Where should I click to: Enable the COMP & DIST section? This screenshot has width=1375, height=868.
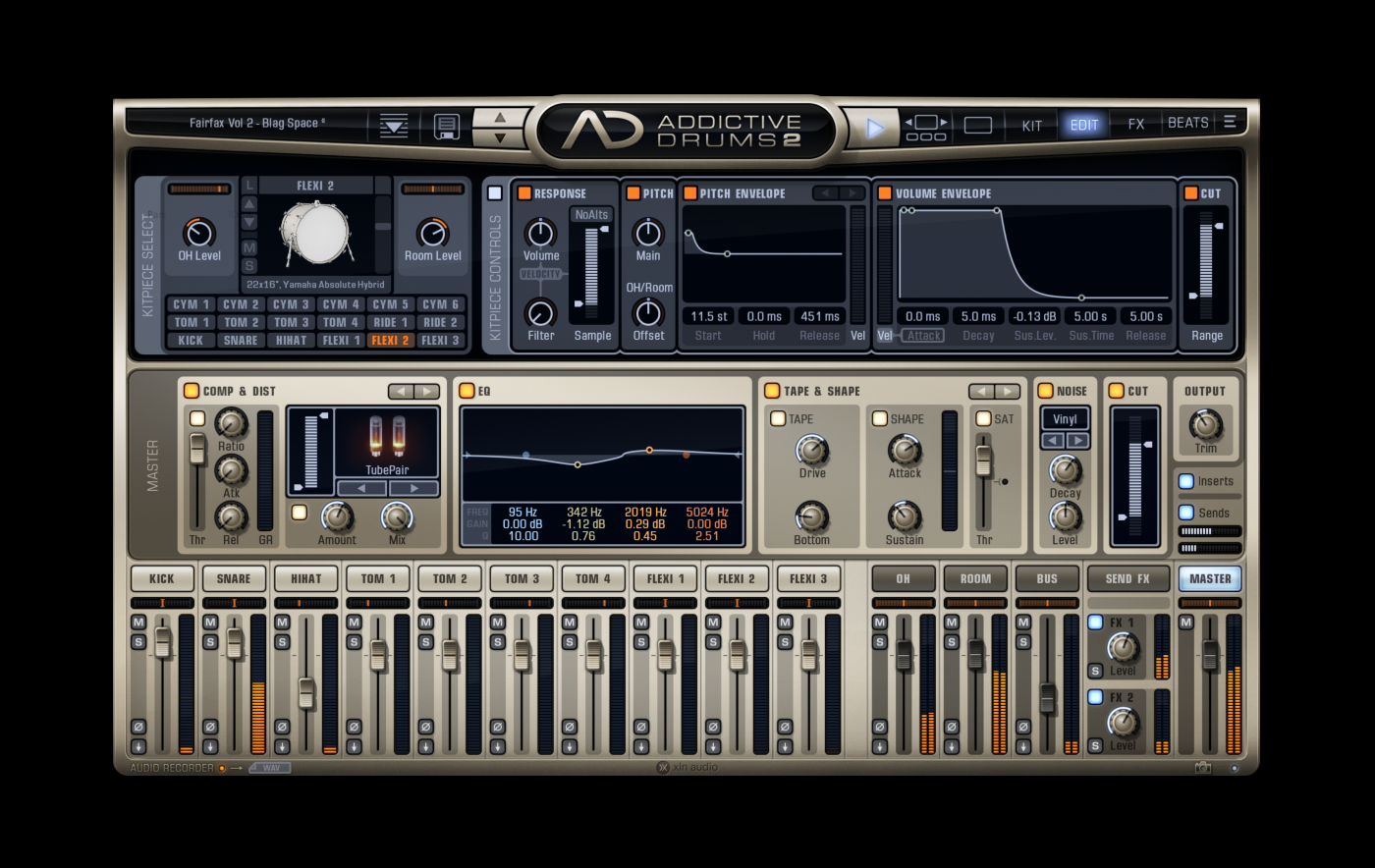point(192,391)
